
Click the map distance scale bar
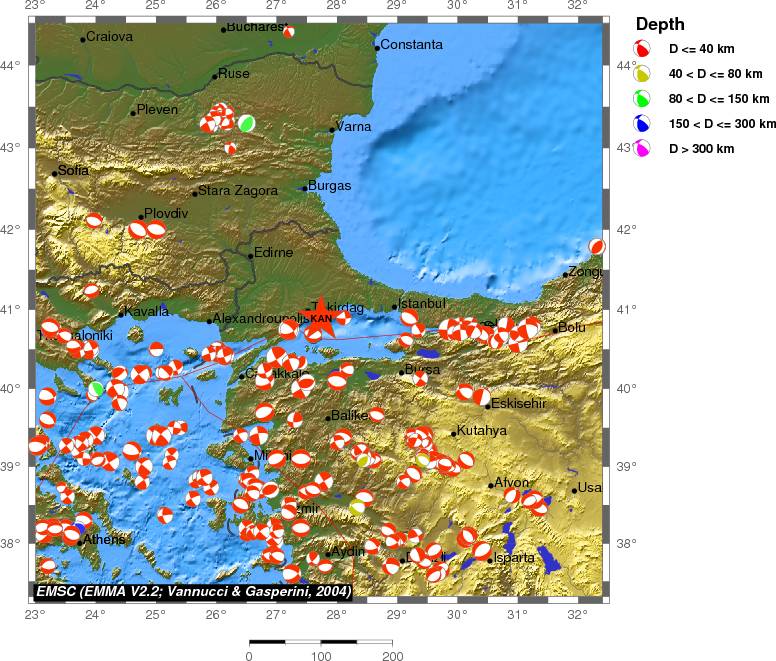point(320,641)
